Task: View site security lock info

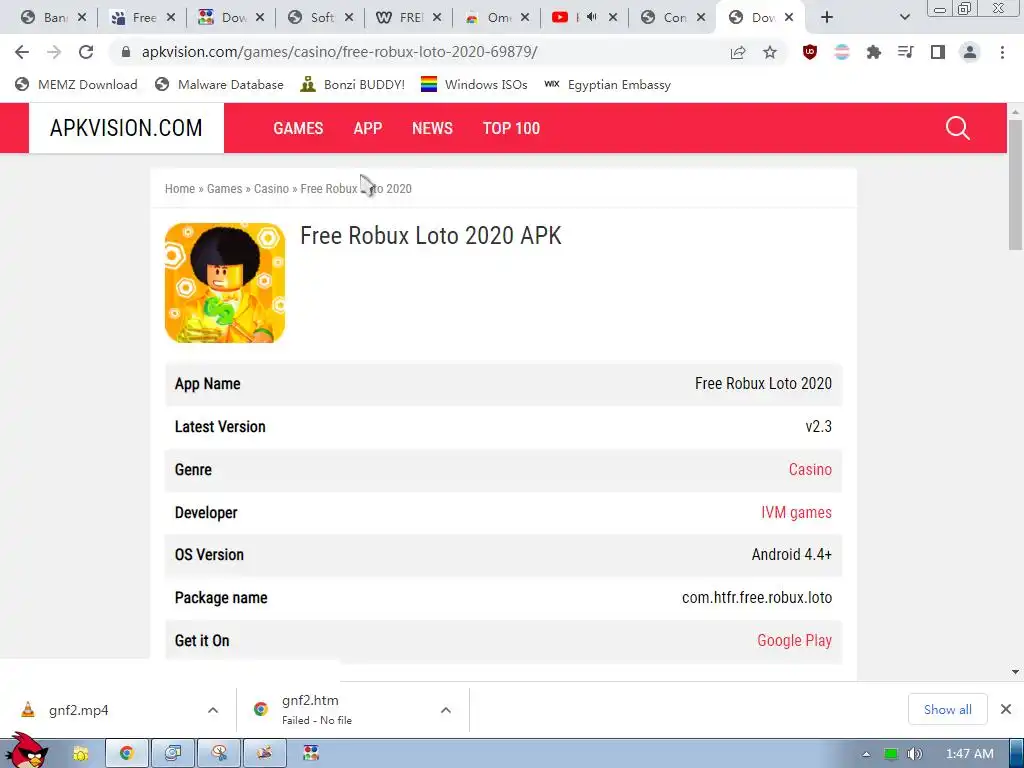Action: tap(126, 52)
